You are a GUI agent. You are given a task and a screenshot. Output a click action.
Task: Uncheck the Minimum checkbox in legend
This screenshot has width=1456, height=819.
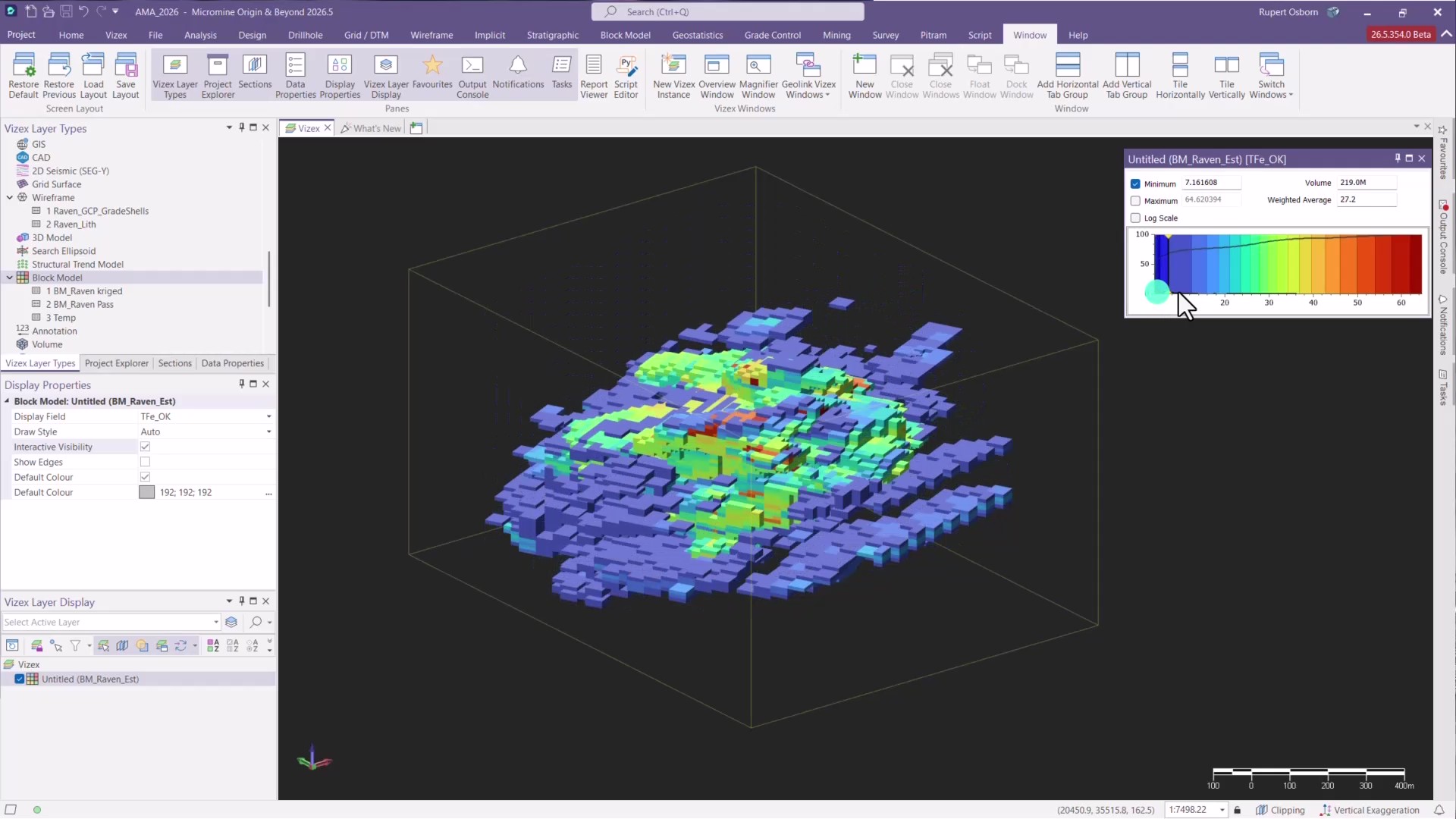pos(1135,184)
